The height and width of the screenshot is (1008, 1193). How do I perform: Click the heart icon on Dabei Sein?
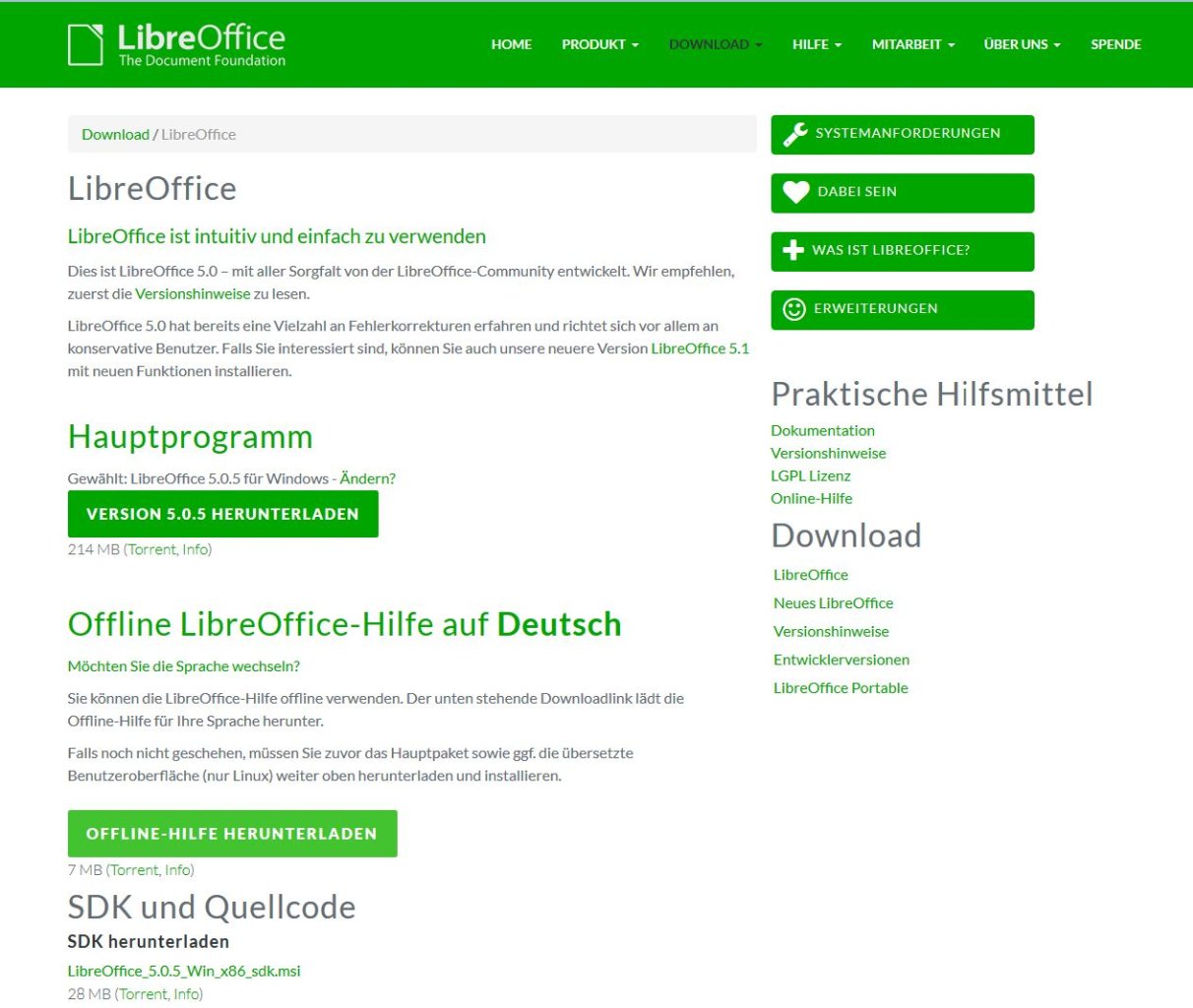795,192
